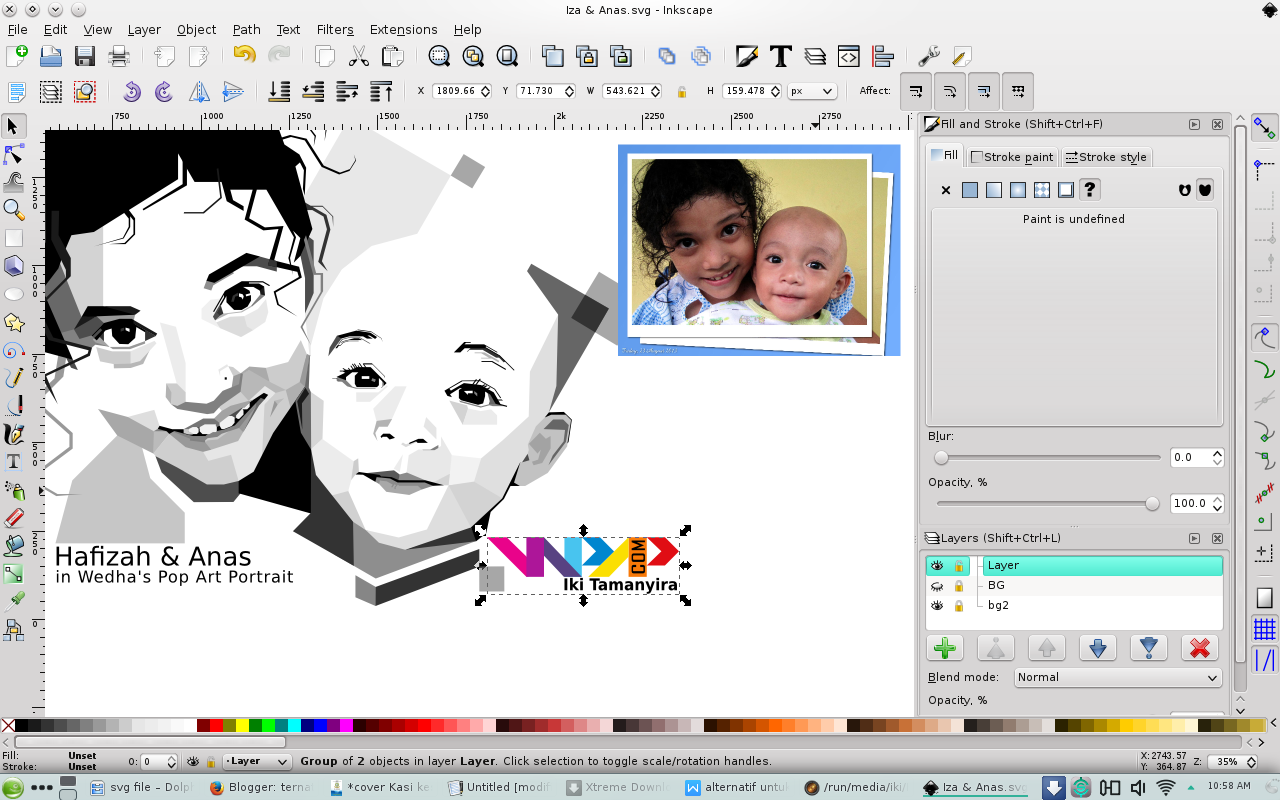This screenshot has width=1280, height=800.
Task: Switch to Blogger Firefox taskbar window
Action: pyautogui.click(x=262, y=788)
